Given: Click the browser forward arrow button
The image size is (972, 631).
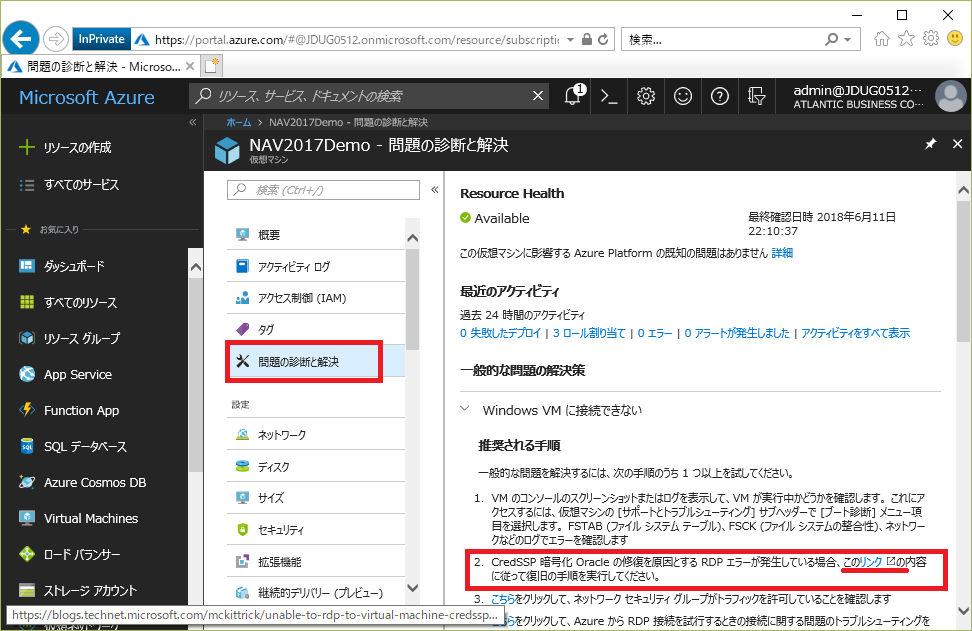Looking at the screenshot, I should point(56,39).
